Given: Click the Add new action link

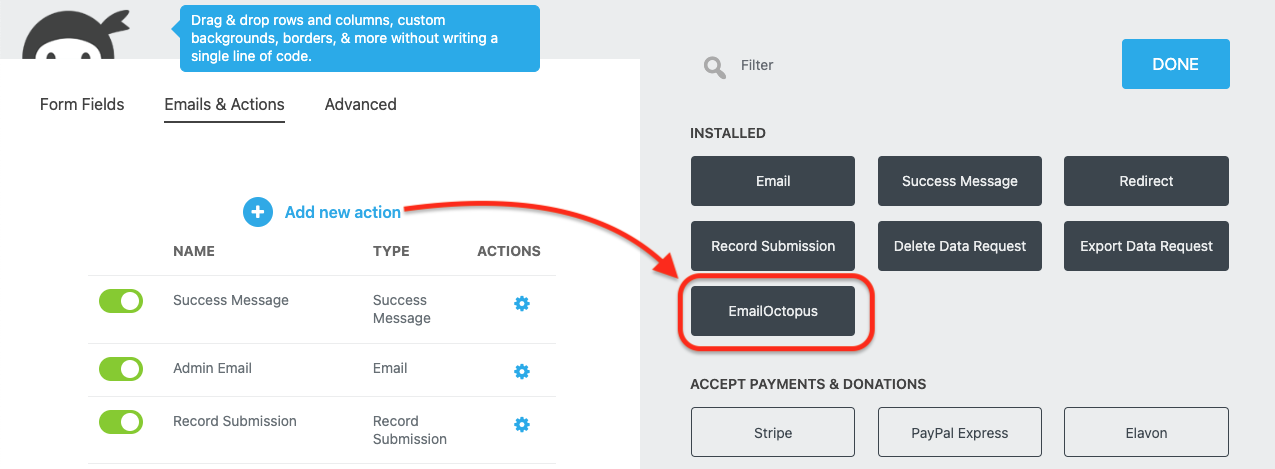Looking at the screenshot, I should coord(342,212).
